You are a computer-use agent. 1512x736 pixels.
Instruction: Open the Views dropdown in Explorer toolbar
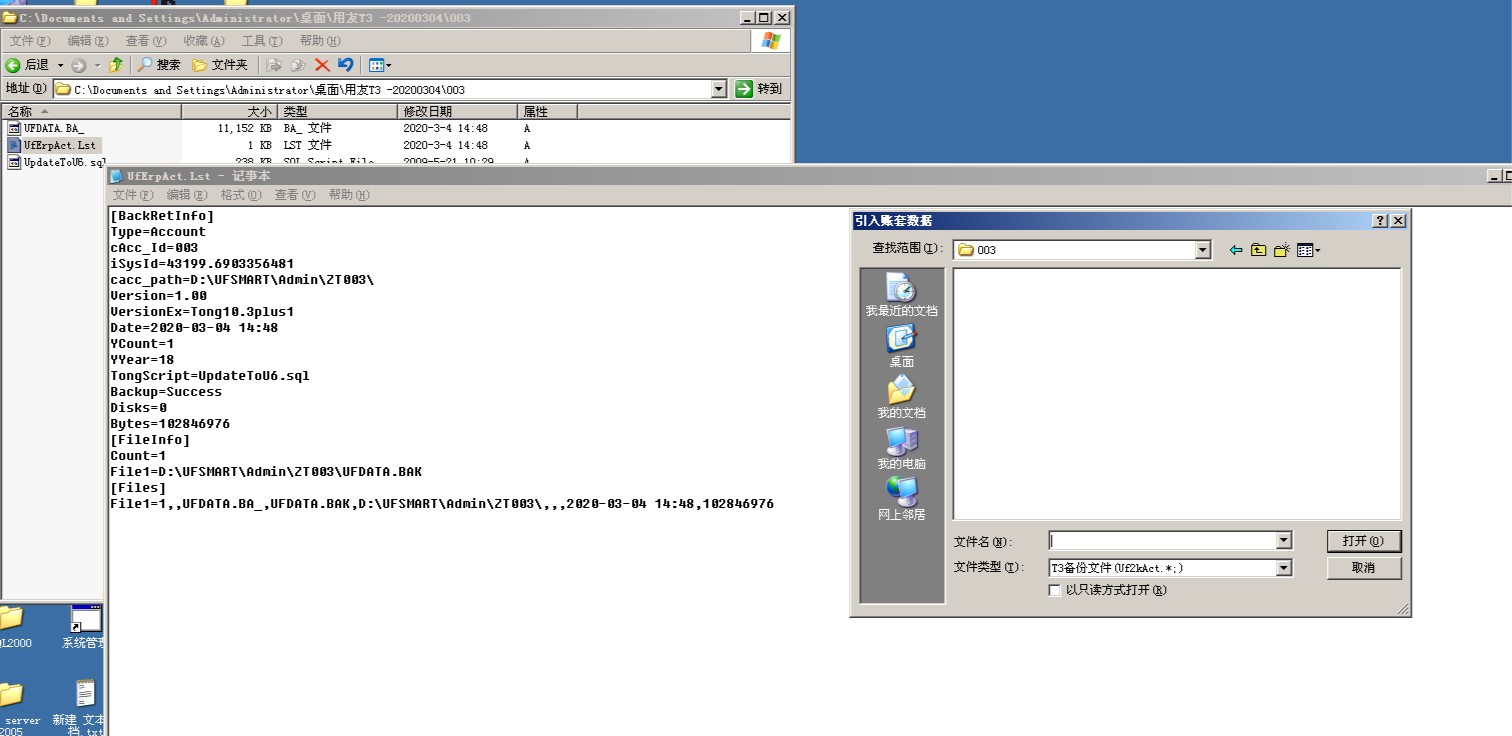click(x=380, y=65)
